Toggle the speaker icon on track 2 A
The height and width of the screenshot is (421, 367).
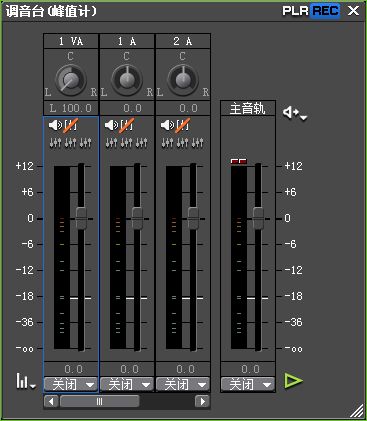tap(167, 125)
